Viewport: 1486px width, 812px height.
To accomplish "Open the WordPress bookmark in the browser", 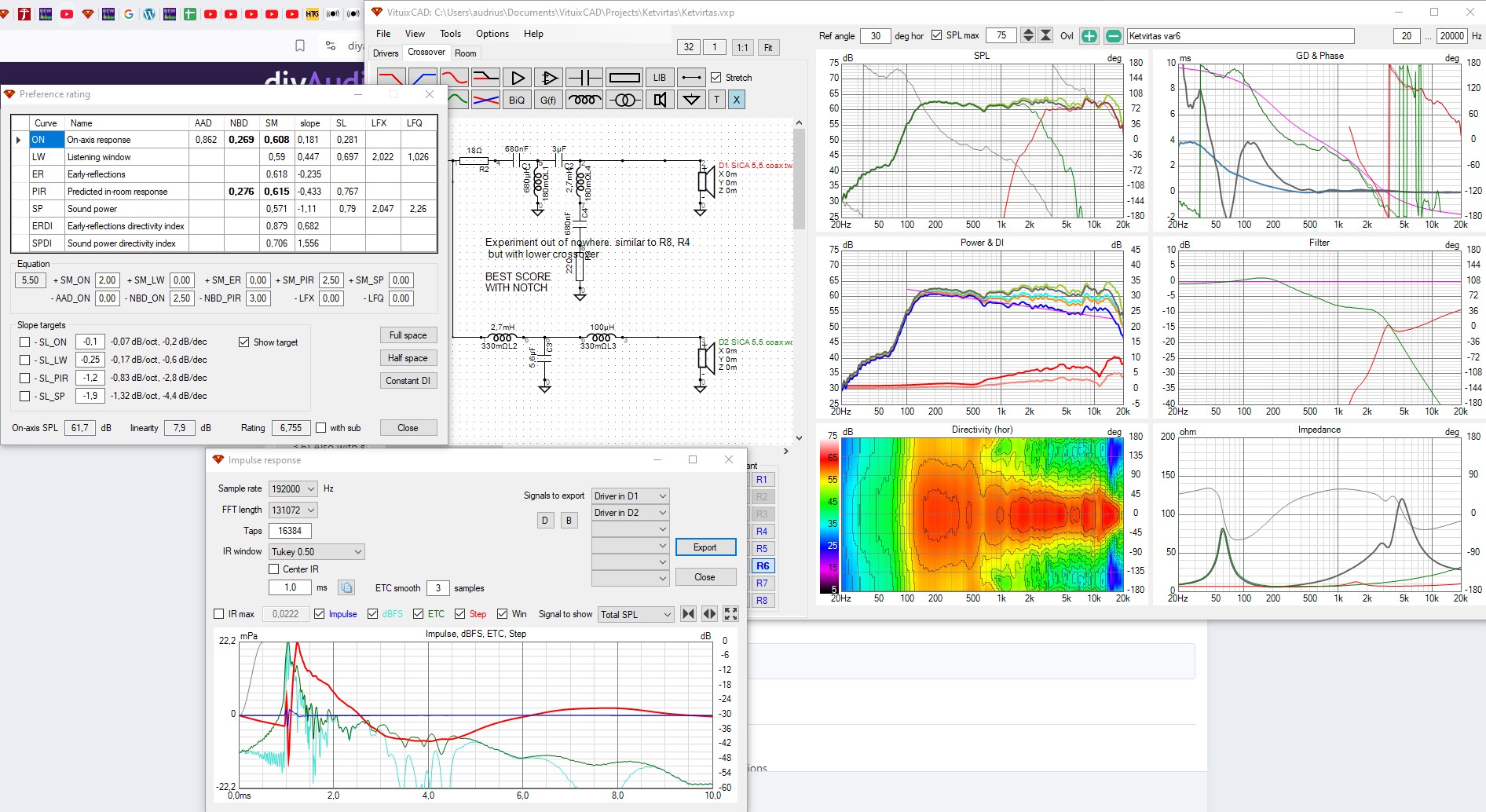I will (x=149, y=14).
